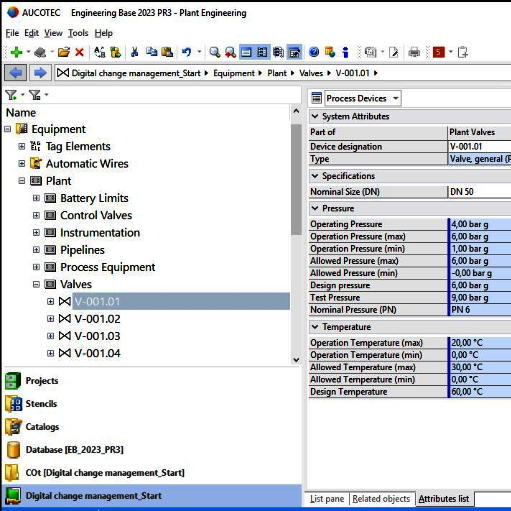Click the tree scrollbar down arrow
Viewport: 511px width, 511px height.
pyautogui.click(x=296, y=360)
